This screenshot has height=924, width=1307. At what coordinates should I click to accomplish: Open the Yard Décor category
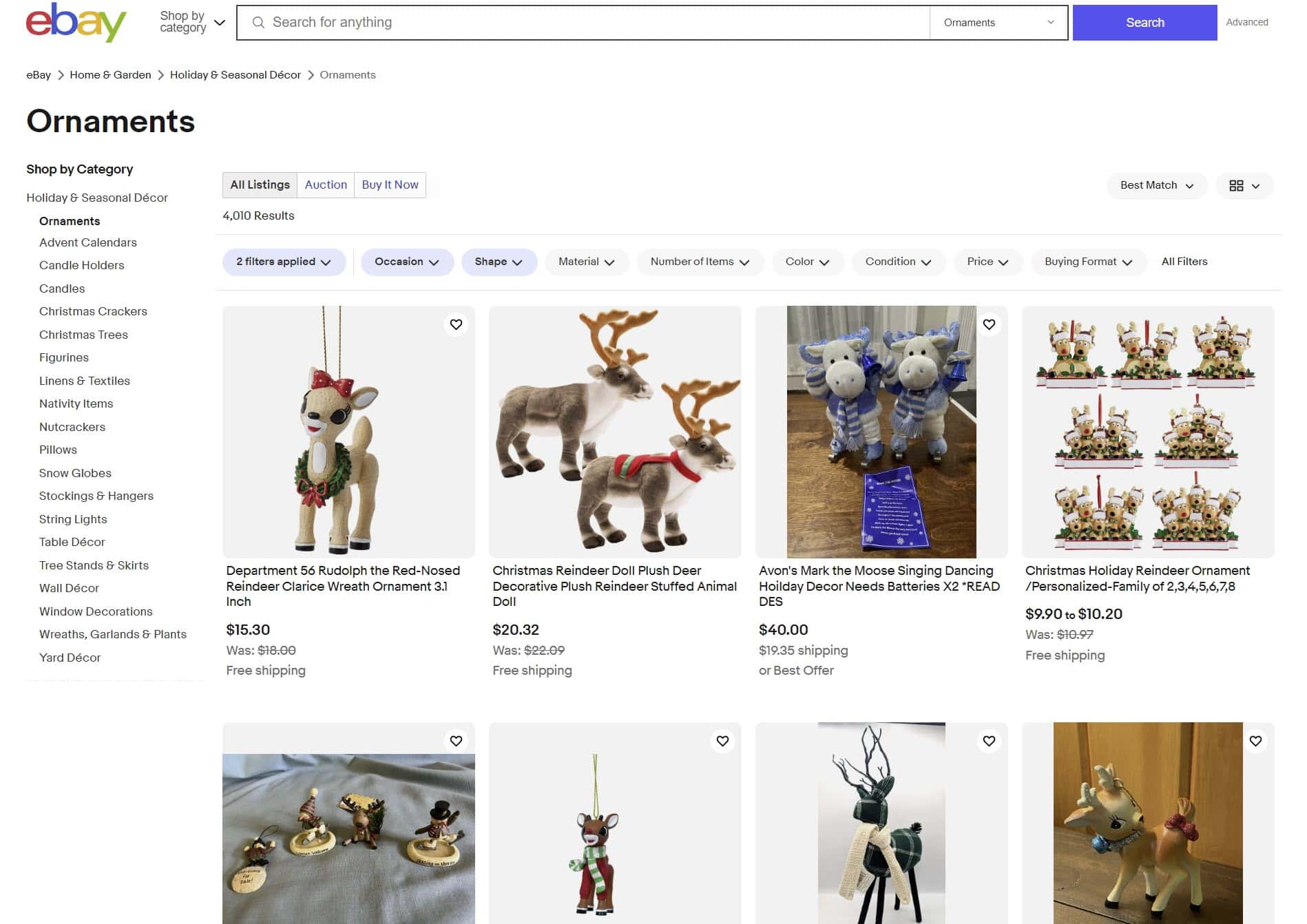(x=70, y=658)
